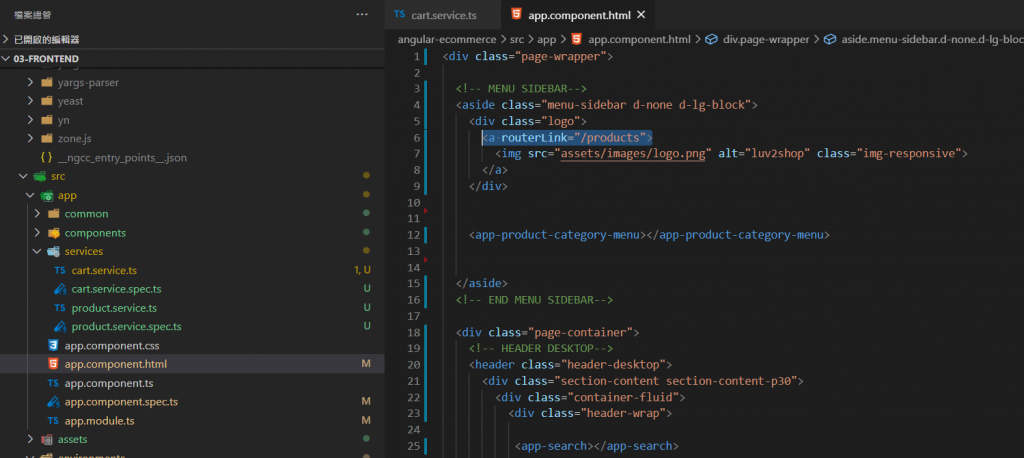Click the CSS icon beside app.component.css

pyautogui.click(x=53, y=345)
